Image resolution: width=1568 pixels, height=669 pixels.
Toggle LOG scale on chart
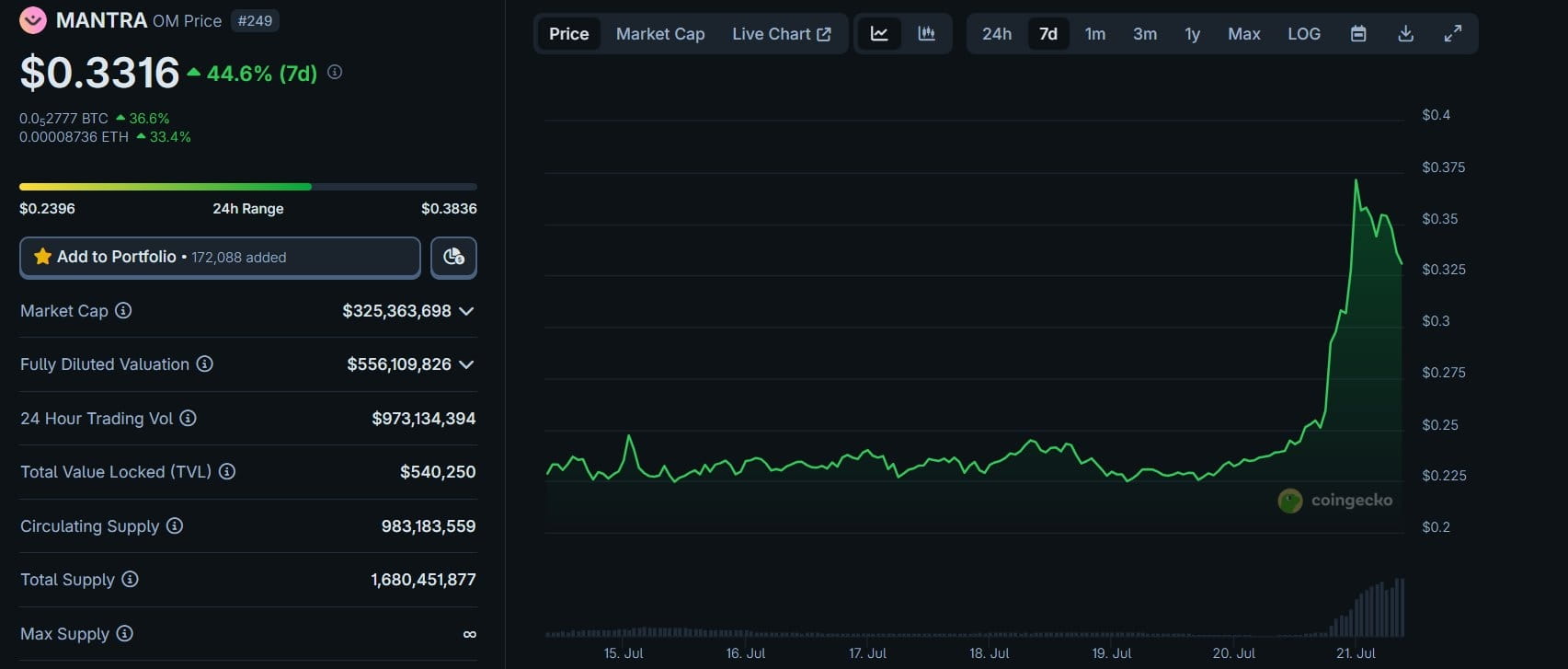[1303, 34]
